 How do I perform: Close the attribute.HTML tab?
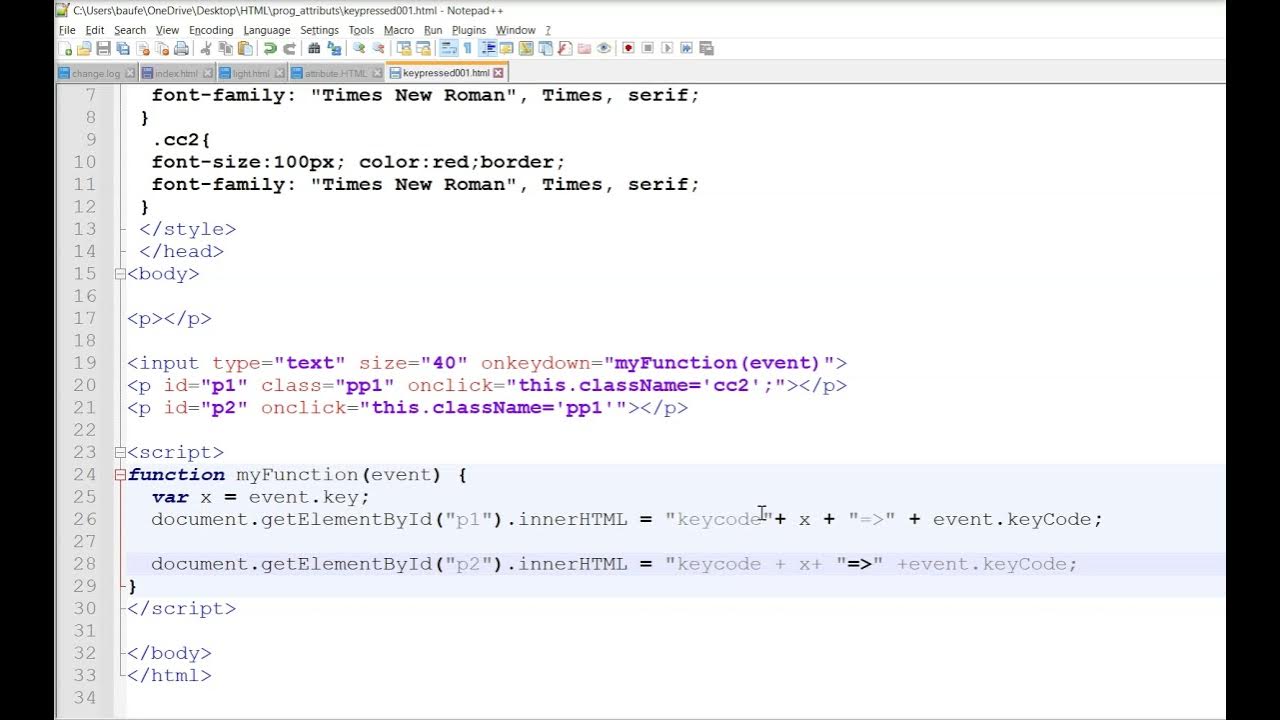(377, 73)
